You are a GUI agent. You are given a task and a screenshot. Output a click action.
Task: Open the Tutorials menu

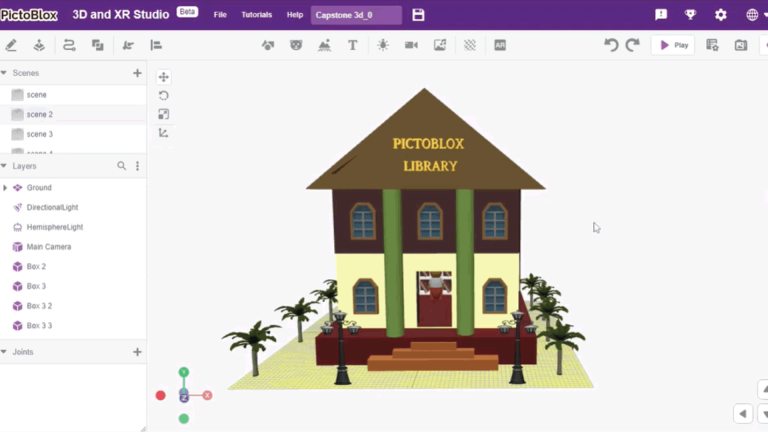point(256,15)
